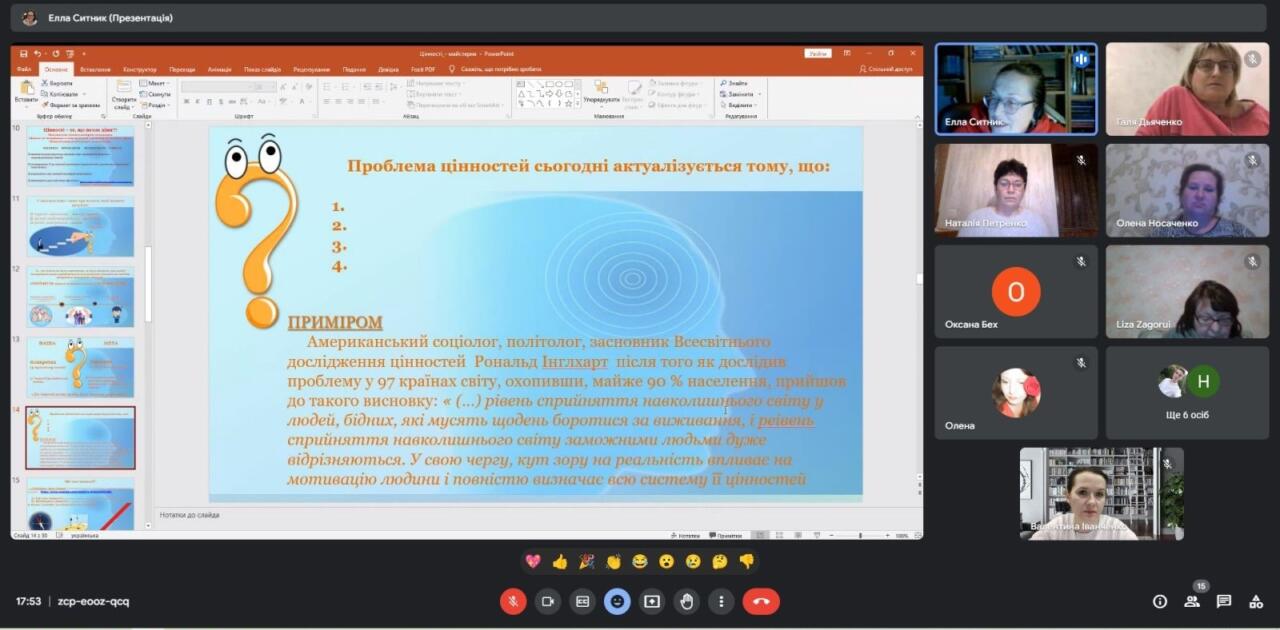This screenshot has height=630, width=1280.
Task: Open the Файл tab in PowerPoint
Action: point(24,69)
